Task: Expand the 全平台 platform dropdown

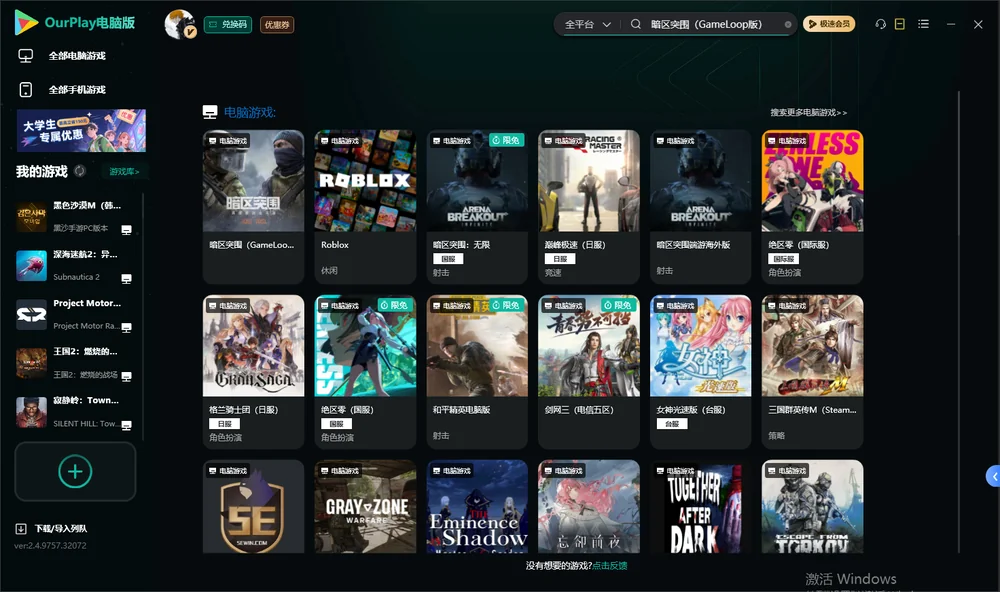Action: [587, 24]
